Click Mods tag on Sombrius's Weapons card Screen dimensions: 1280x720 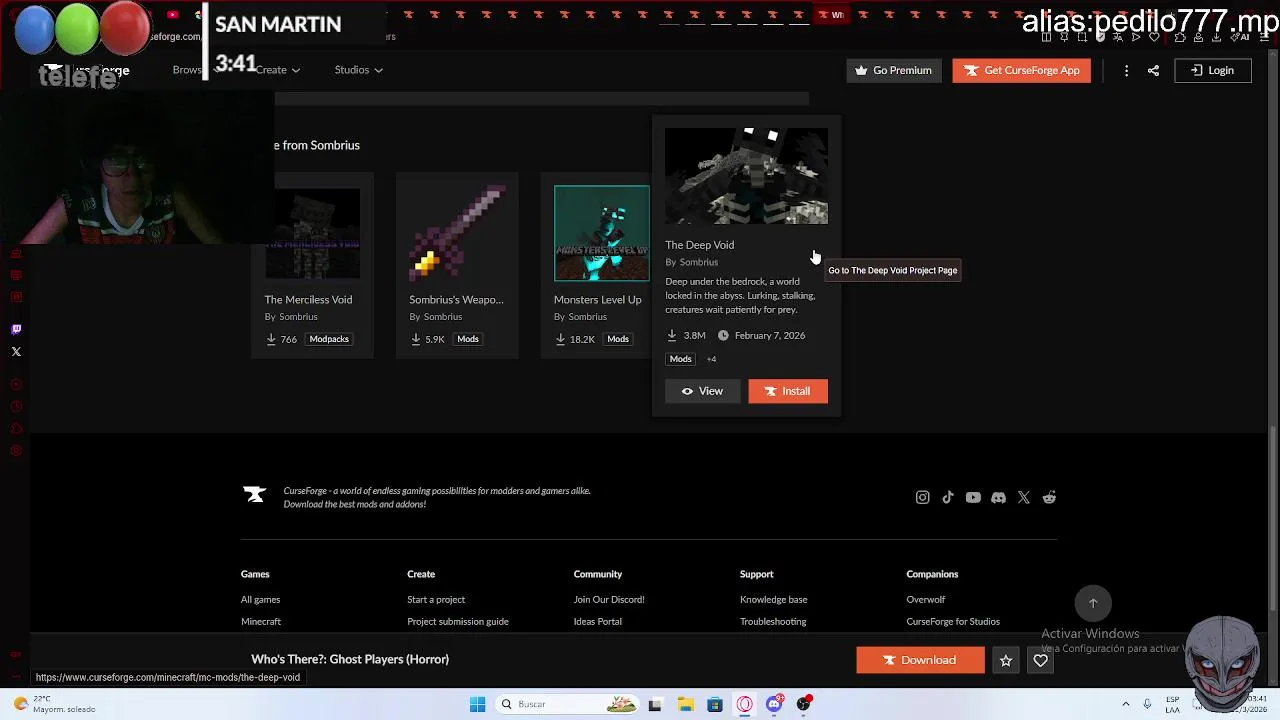pyautogui.click(x=468, y=339)
